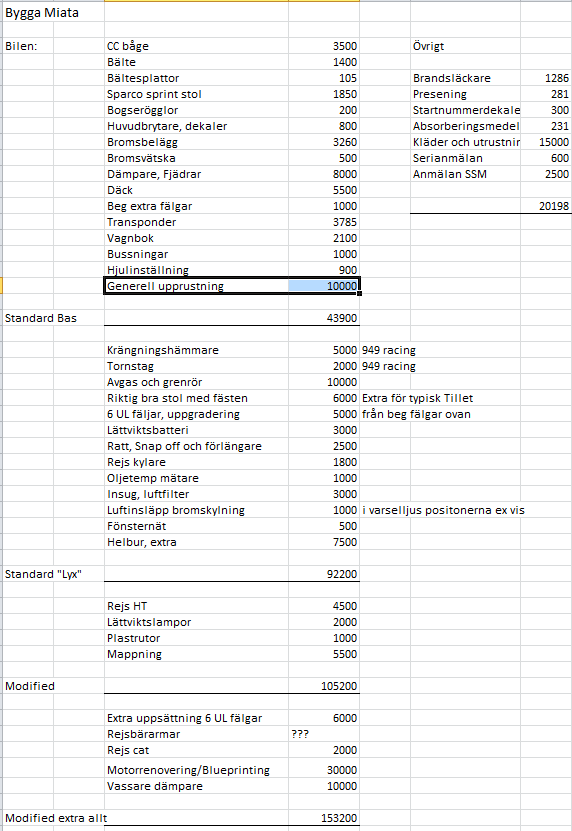This screenshot has height=831, width=572.
Task: Select the 'Bälte' cell
Action: click(x=196, y=62)
